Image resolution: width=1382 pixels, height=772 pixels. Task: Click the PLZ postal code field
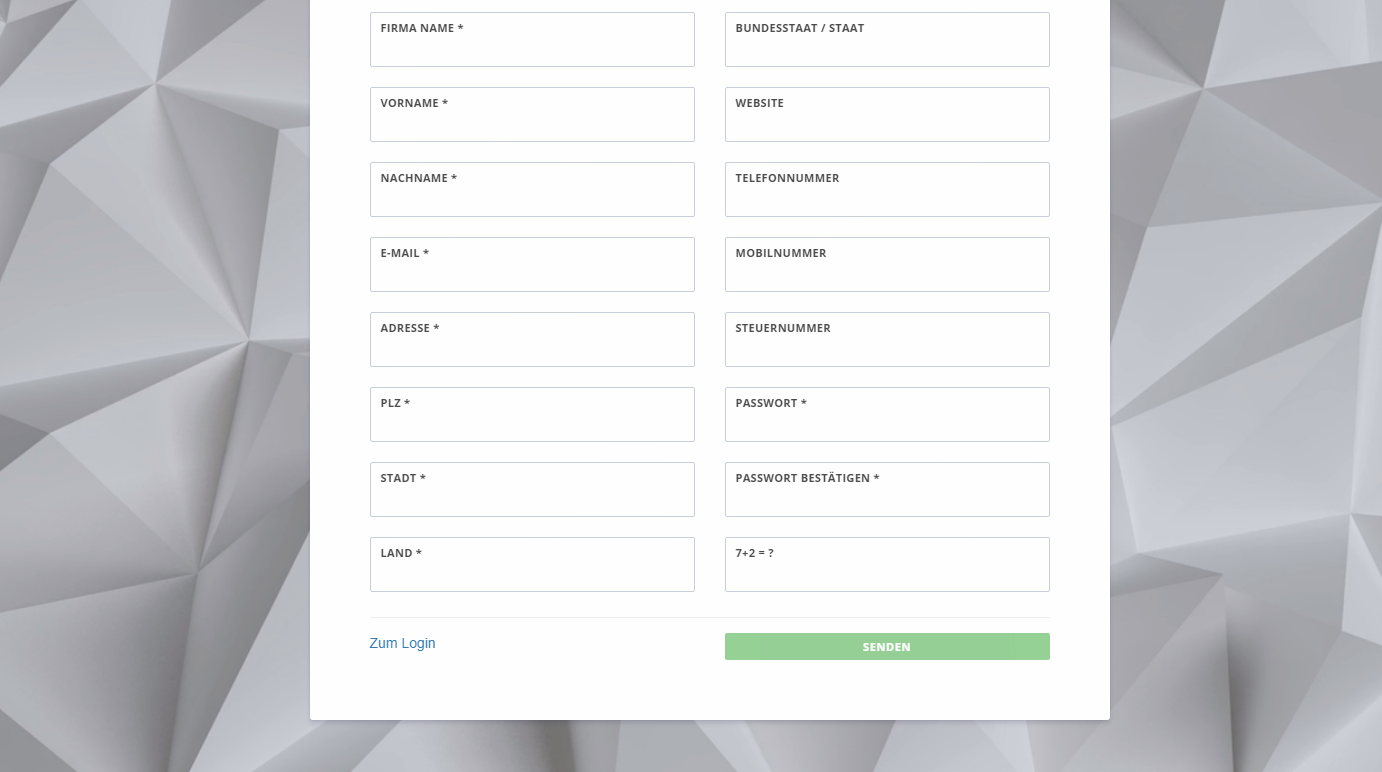coord(532,422)
